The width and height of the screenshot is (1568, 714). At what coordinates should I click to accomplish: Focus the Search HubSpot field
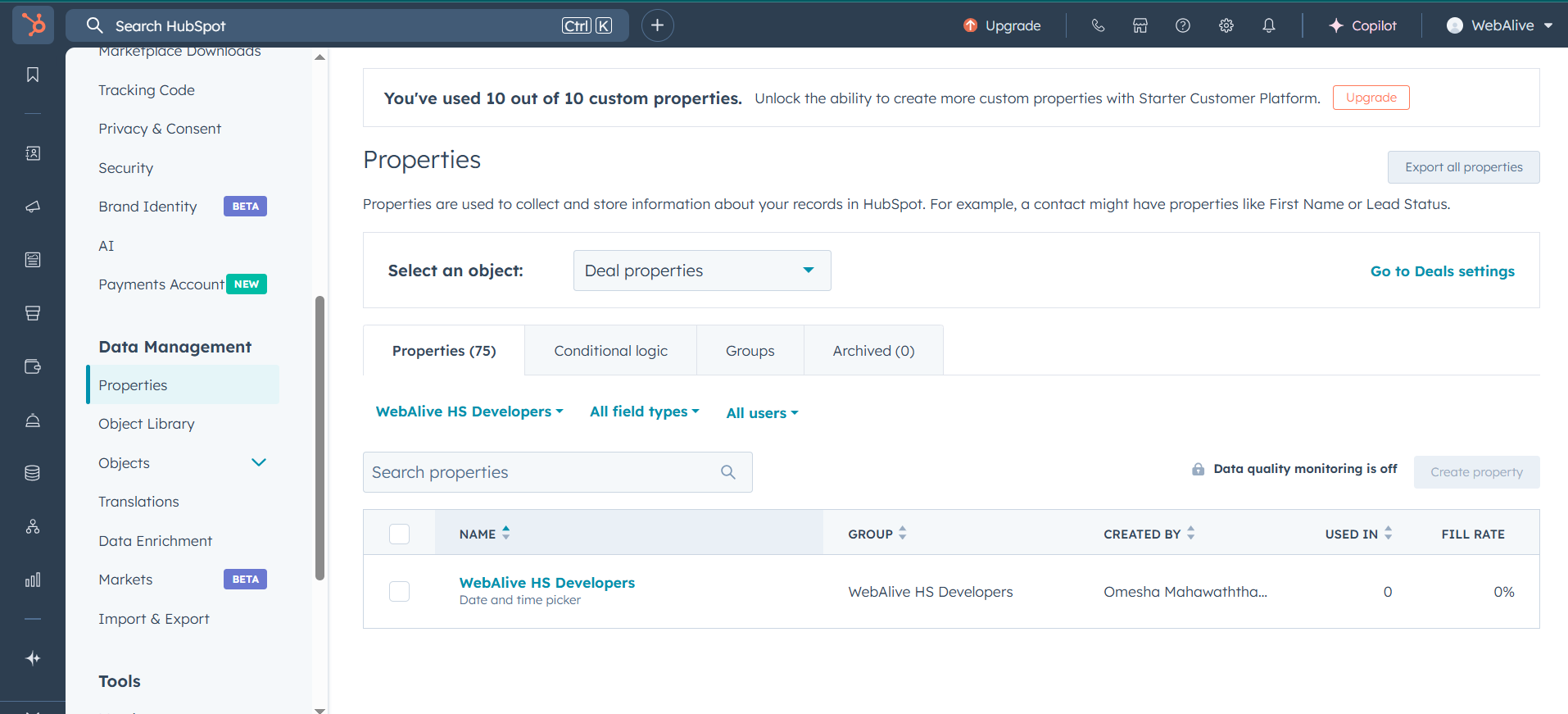(347, 25)
